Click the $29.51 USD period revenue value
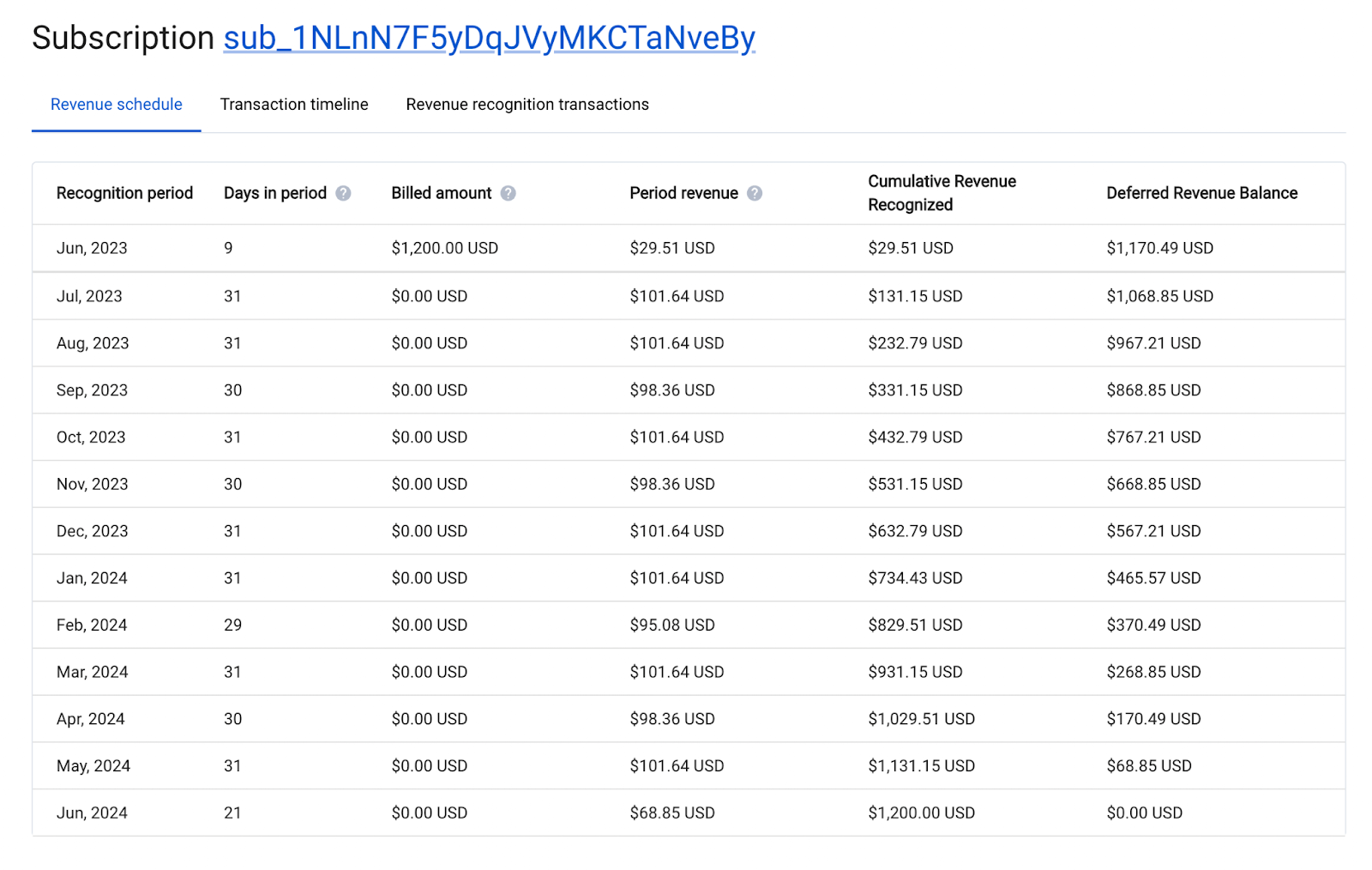Image resolution: width=1372 pixels, height=870 pixels. point(673,248)
